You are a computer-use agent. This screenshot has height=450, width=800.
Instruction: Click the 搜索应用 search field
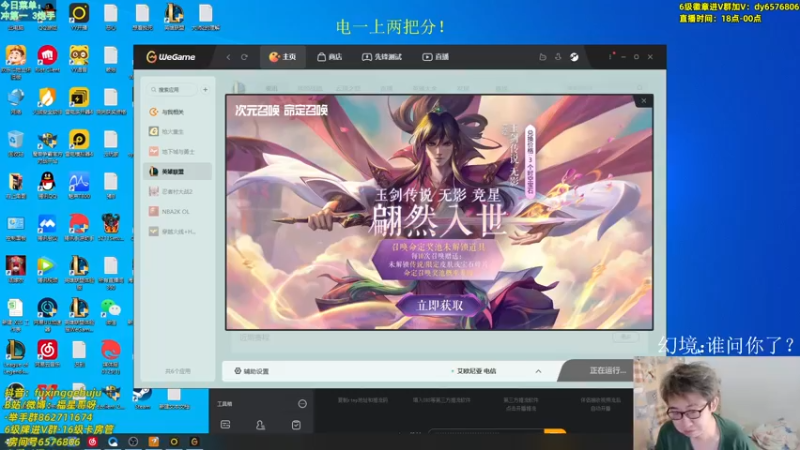172,90
